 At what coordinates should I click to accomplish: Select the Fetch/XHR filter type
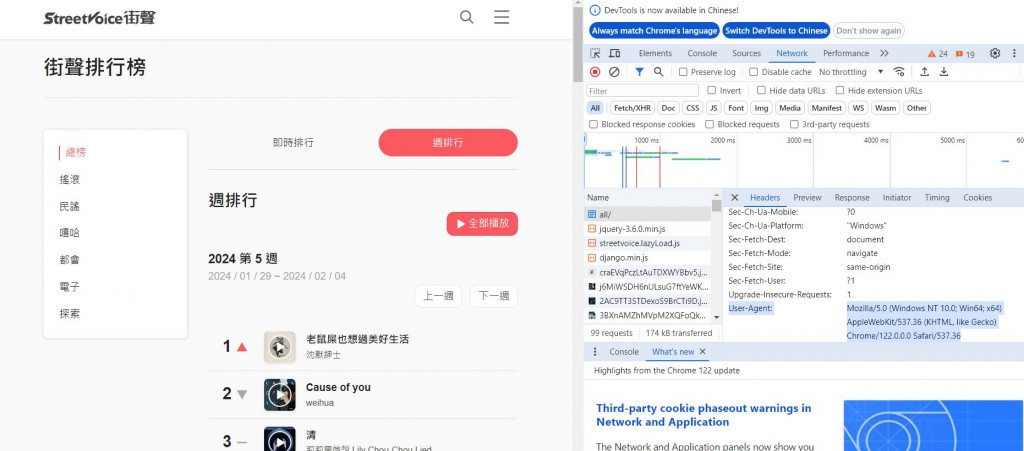click(632, 108)
